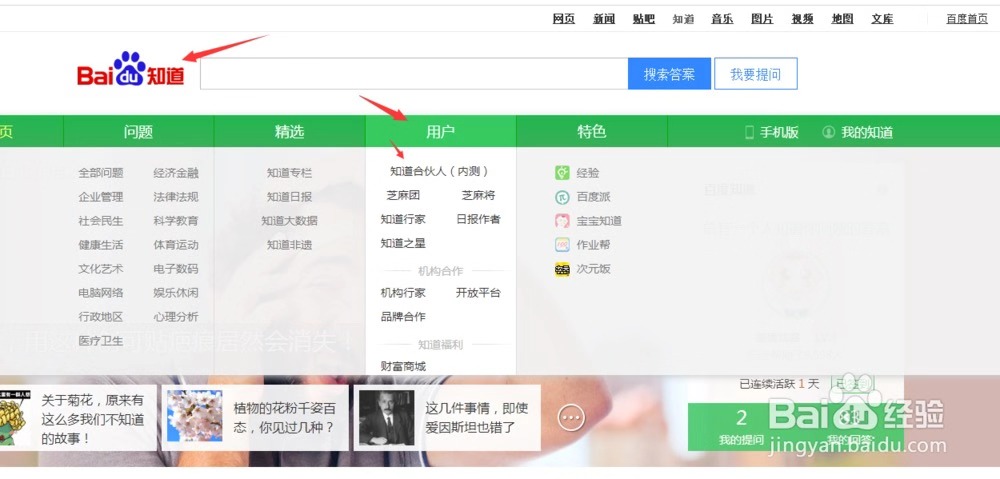Focus the question search input box

click(x=414, y=74)
